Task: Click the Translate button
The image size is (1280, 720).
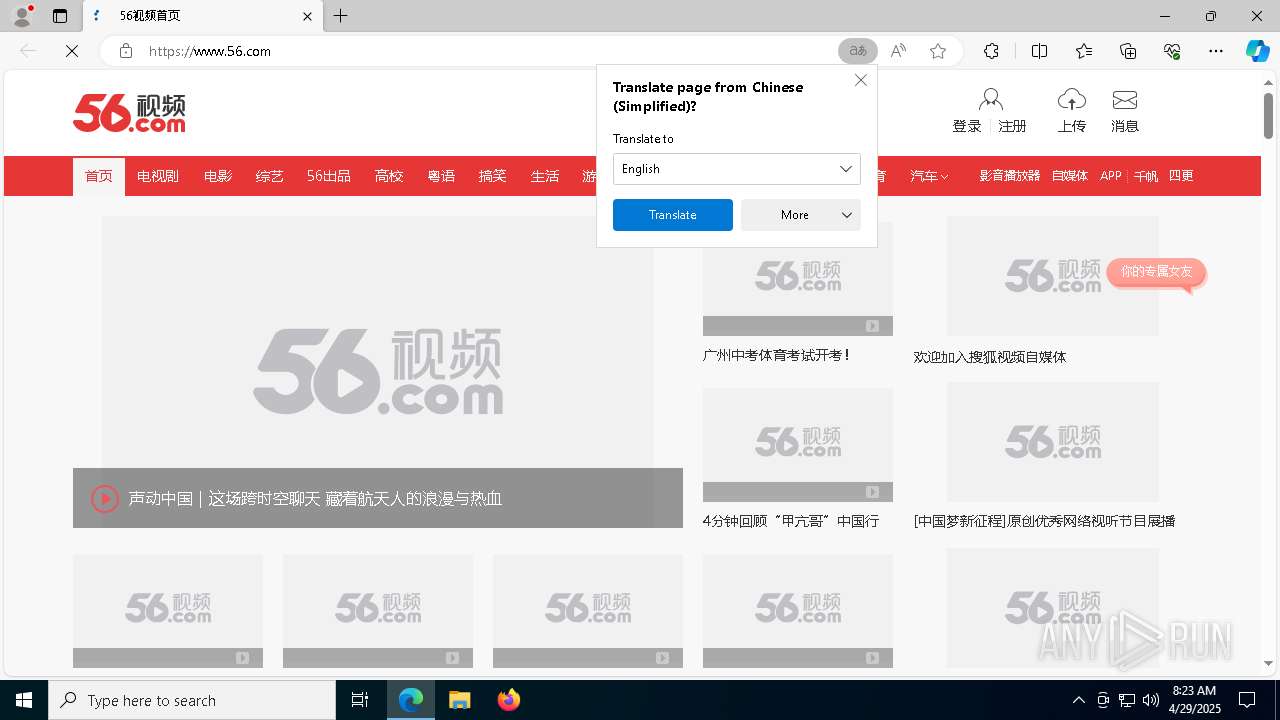Action: pyautogui.click(x=673, y=215)
